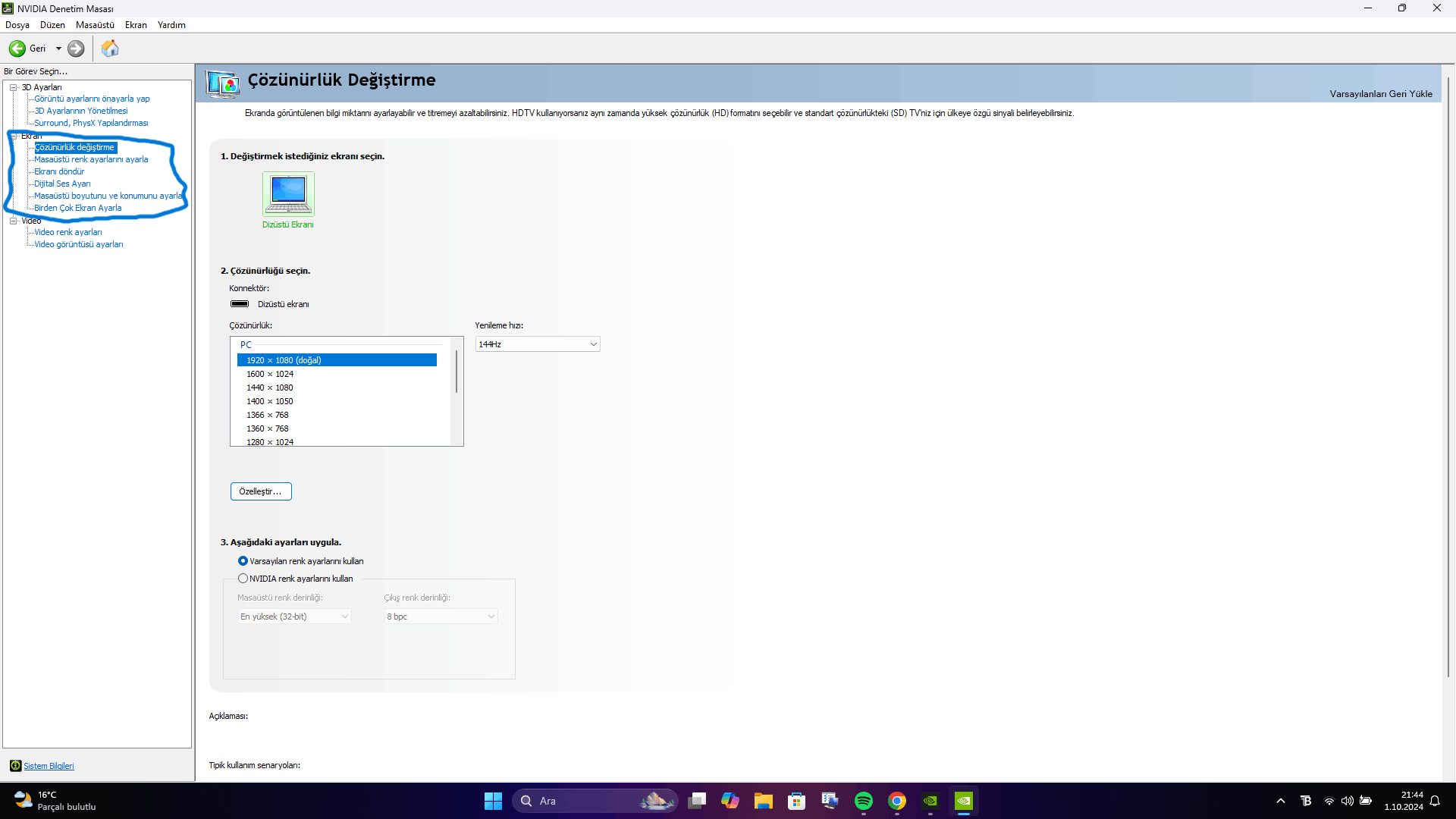The width and height of the screenshot is (1456, 819).
Task: Click the Özelleştir... button
Action: coord(261,491)
